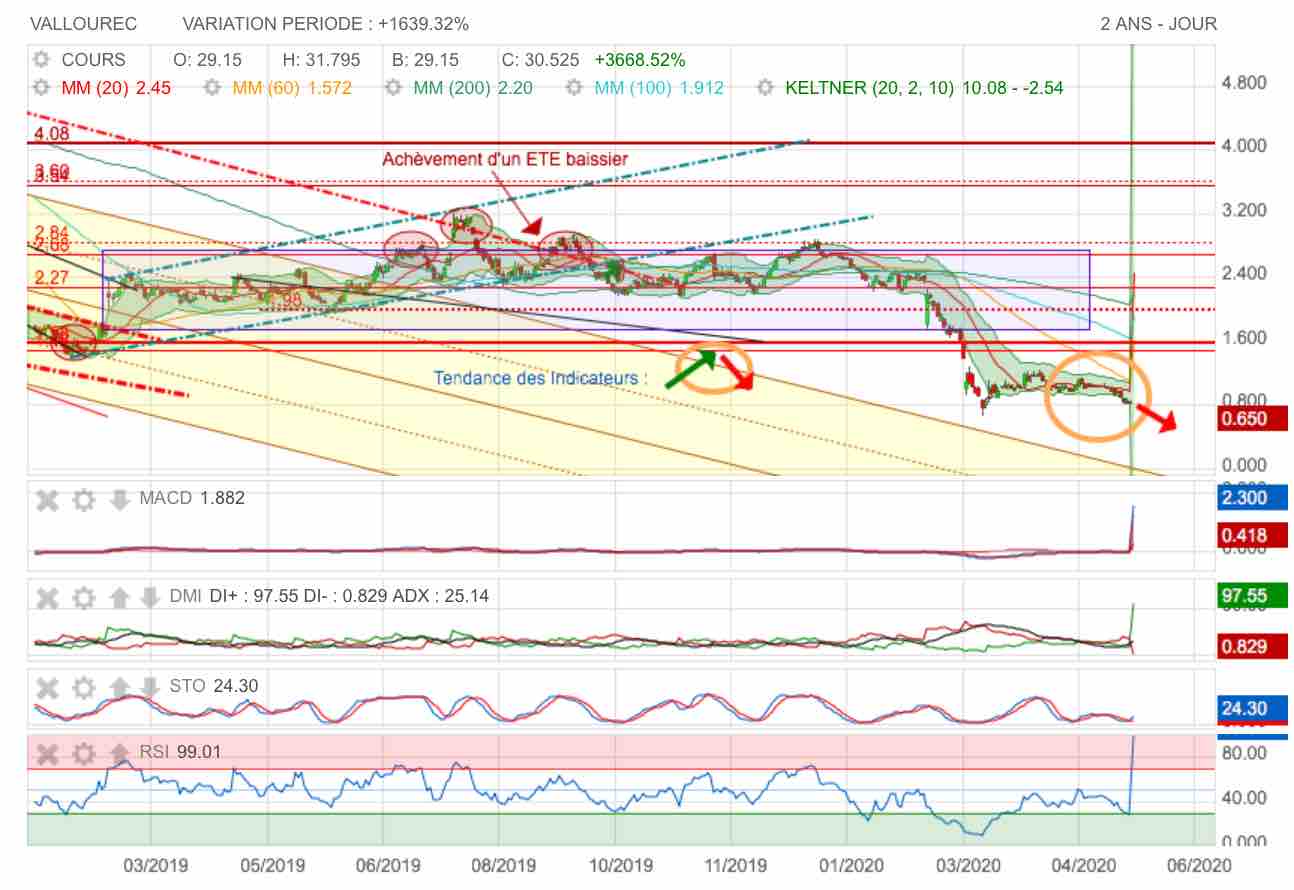Click the +3668.52% change value
Viewport: 1294px width, 890px height.
(640, 60)
